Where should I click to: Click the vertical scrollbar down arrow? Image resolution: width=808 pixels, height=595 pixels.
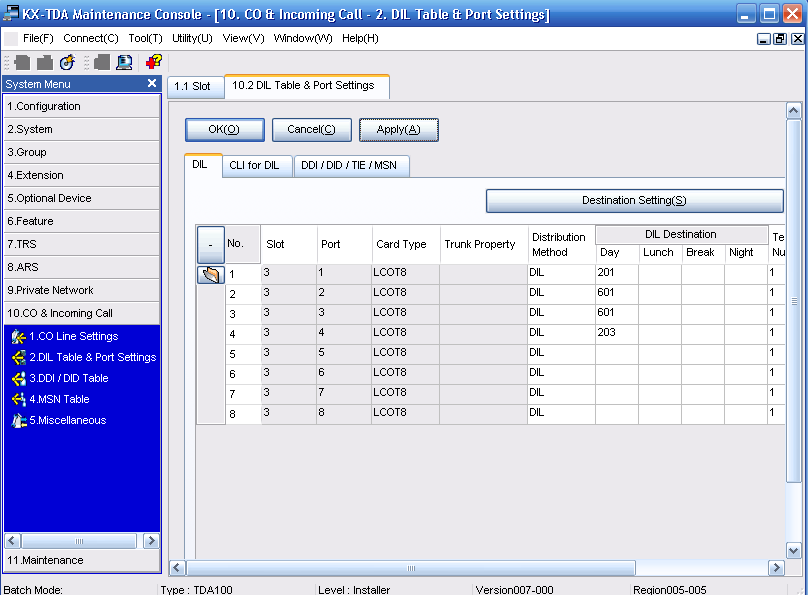[794, 550]
